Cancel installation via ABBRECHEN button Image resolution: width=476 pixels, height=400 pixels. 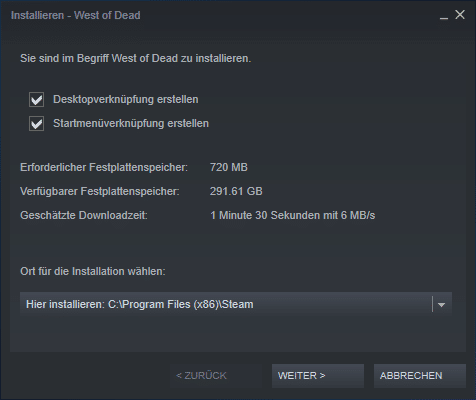420,376
